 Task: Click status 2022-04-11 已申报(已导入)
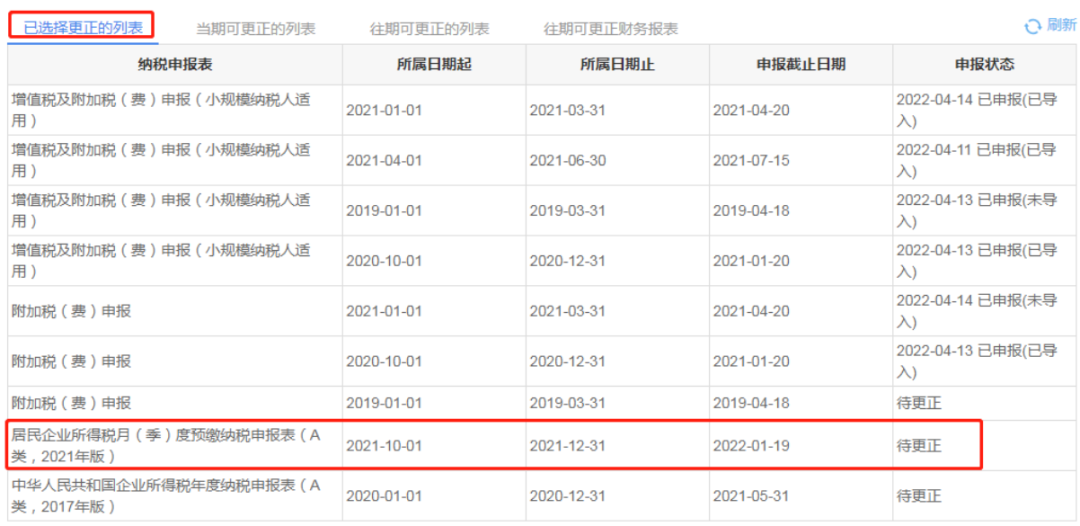point(977,160)
